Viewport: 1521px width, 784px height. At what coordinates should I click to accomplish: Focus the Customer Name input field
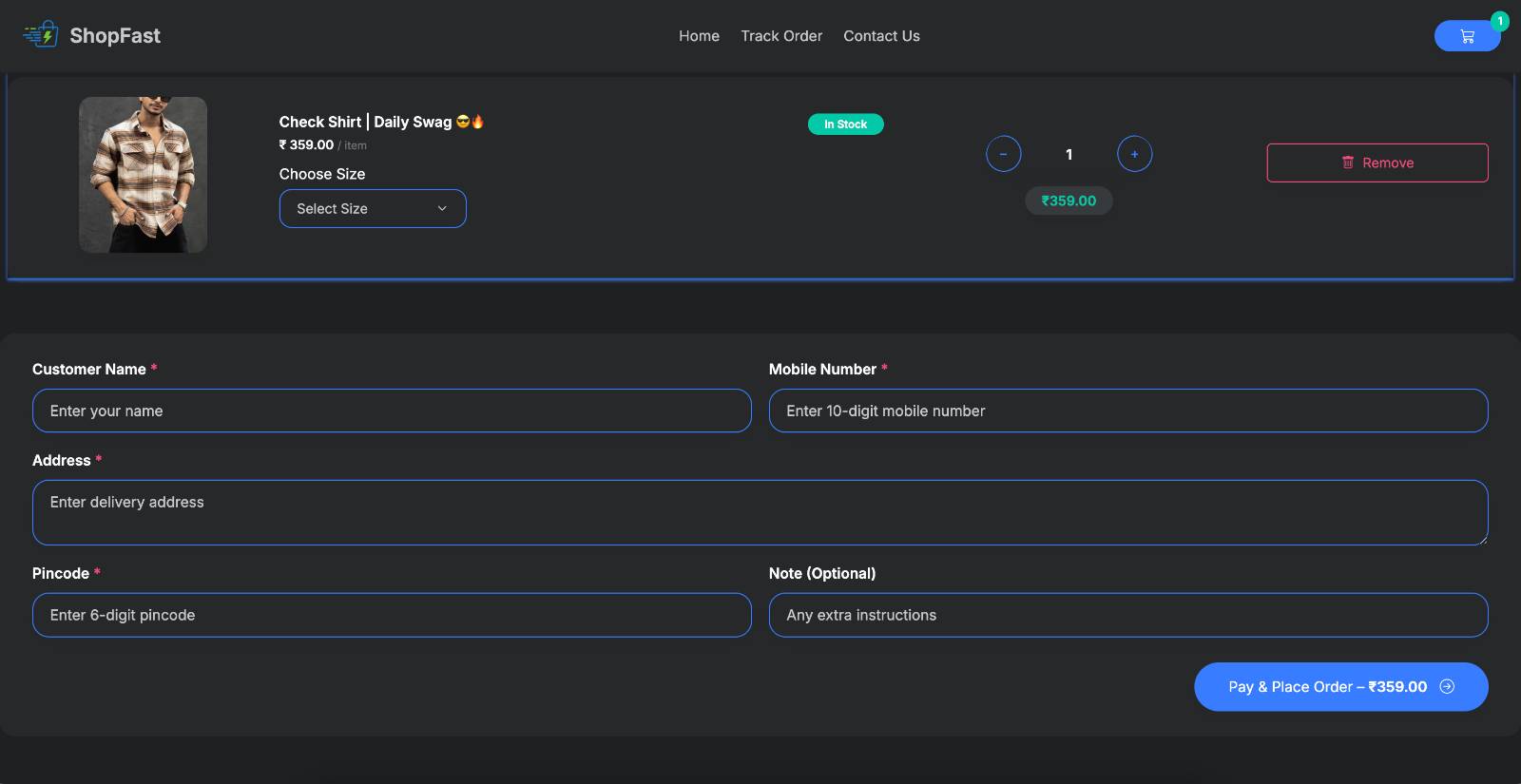point(392,411)
